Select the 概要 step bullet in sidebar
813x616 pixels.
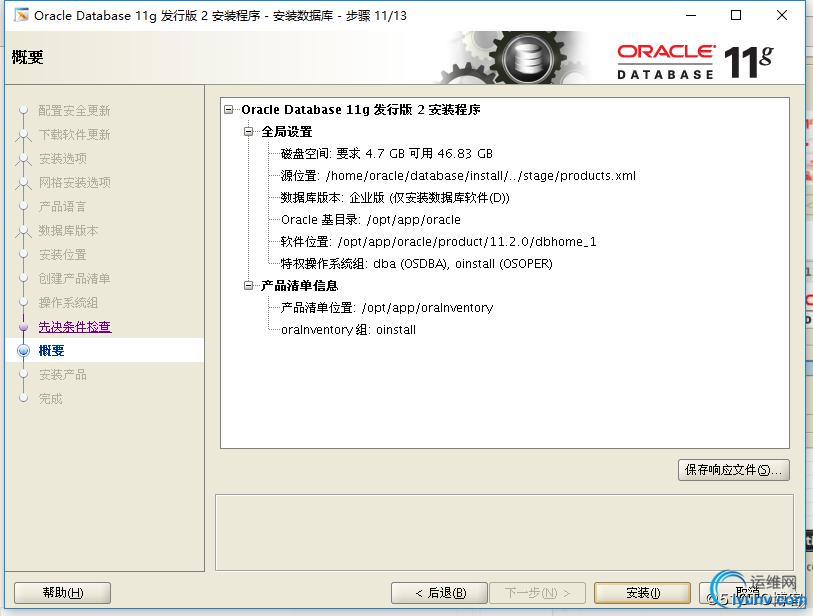[23, 351]
